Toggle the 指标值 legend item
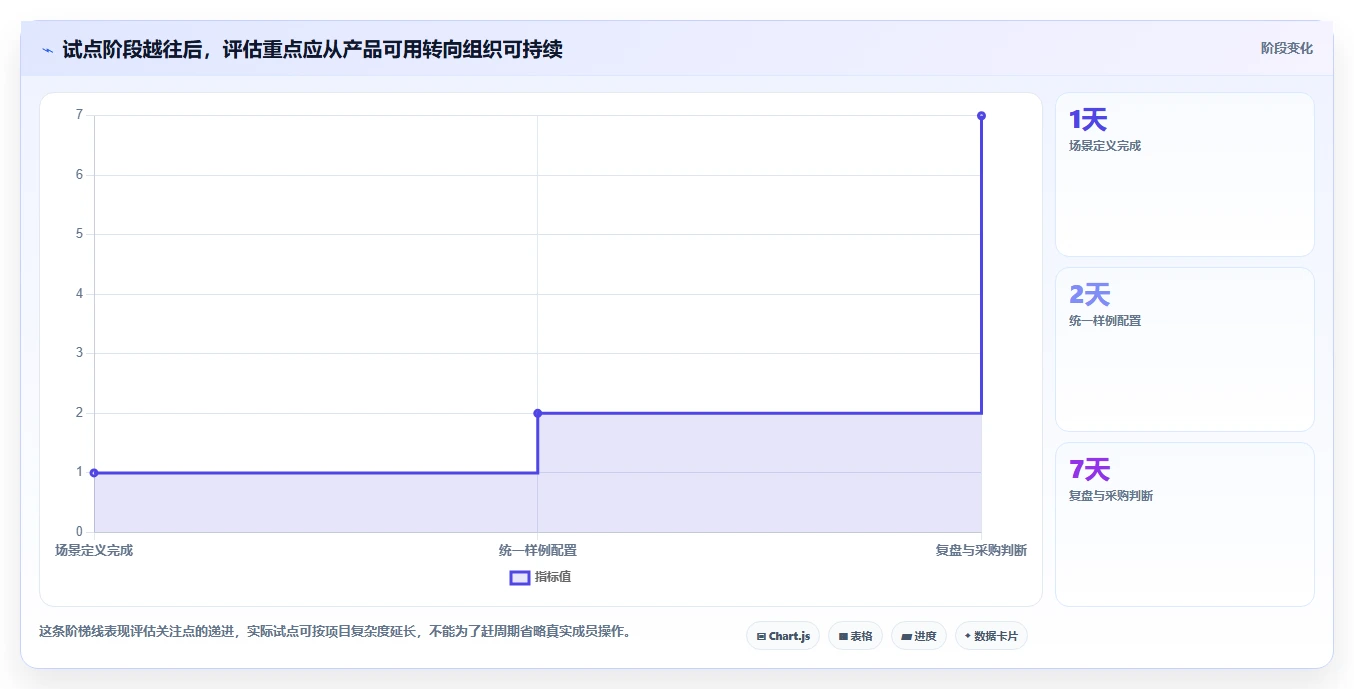Screen dimensions: 1354x689 [541, 577]
